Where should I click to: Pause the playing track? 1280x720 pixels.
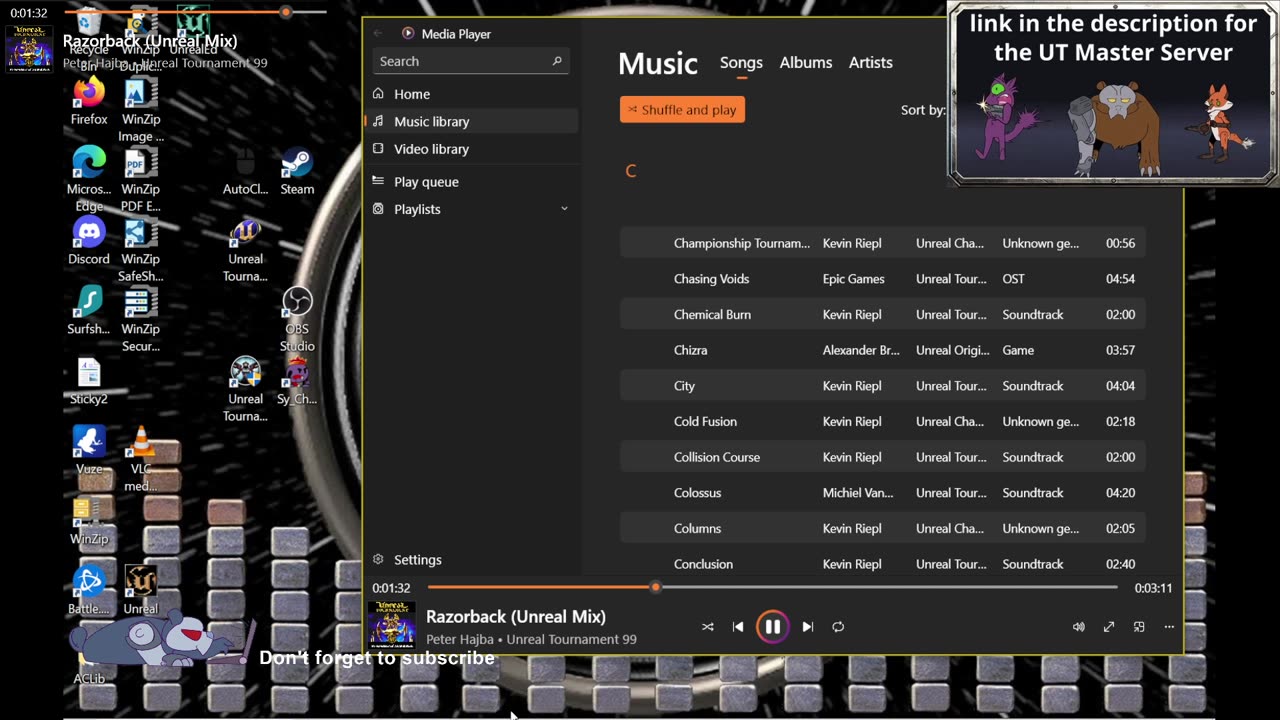pos(773,627)
